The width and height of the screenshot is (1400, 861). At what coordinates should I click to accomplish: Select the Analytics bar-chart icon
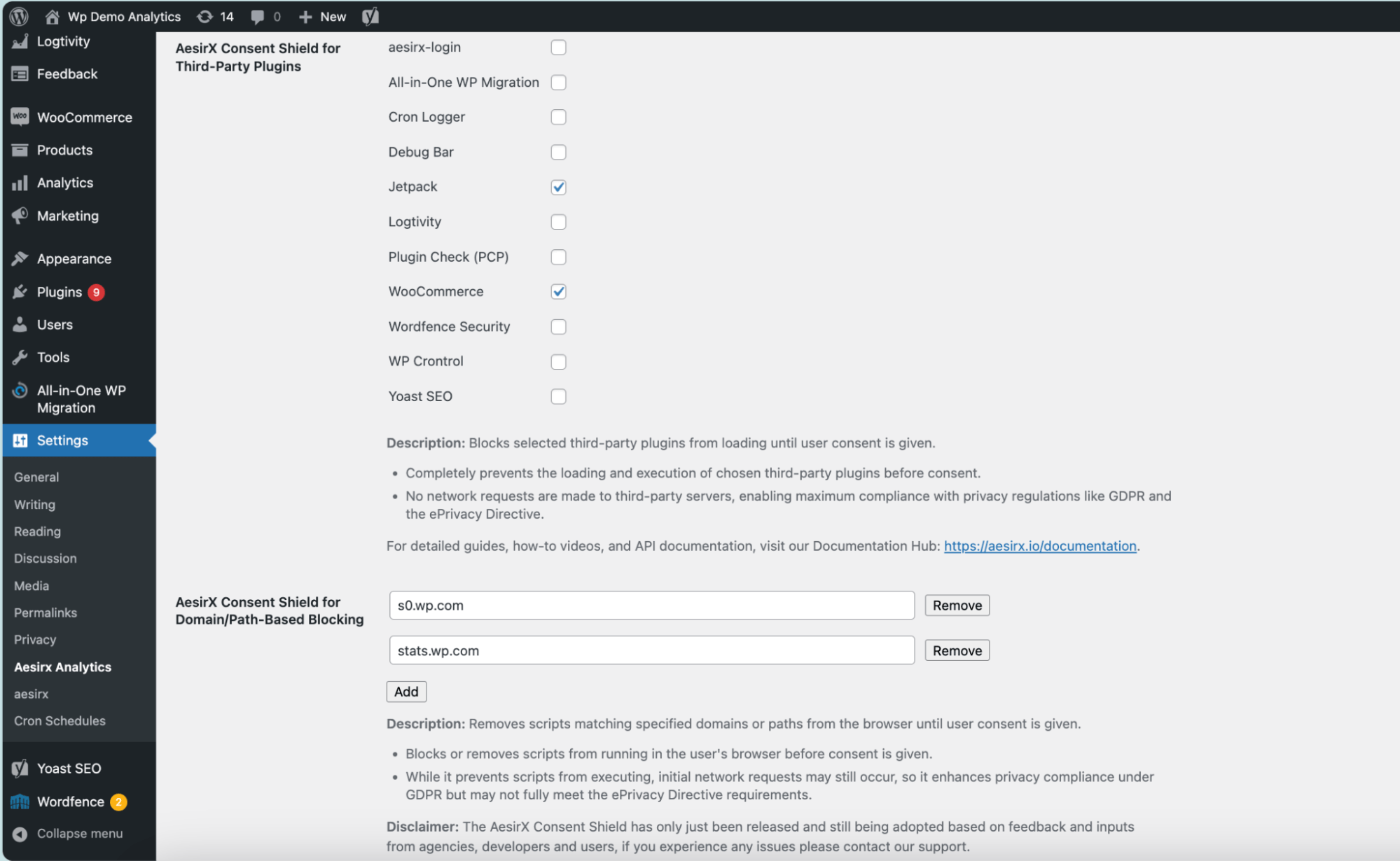click(x=20, y=182)
